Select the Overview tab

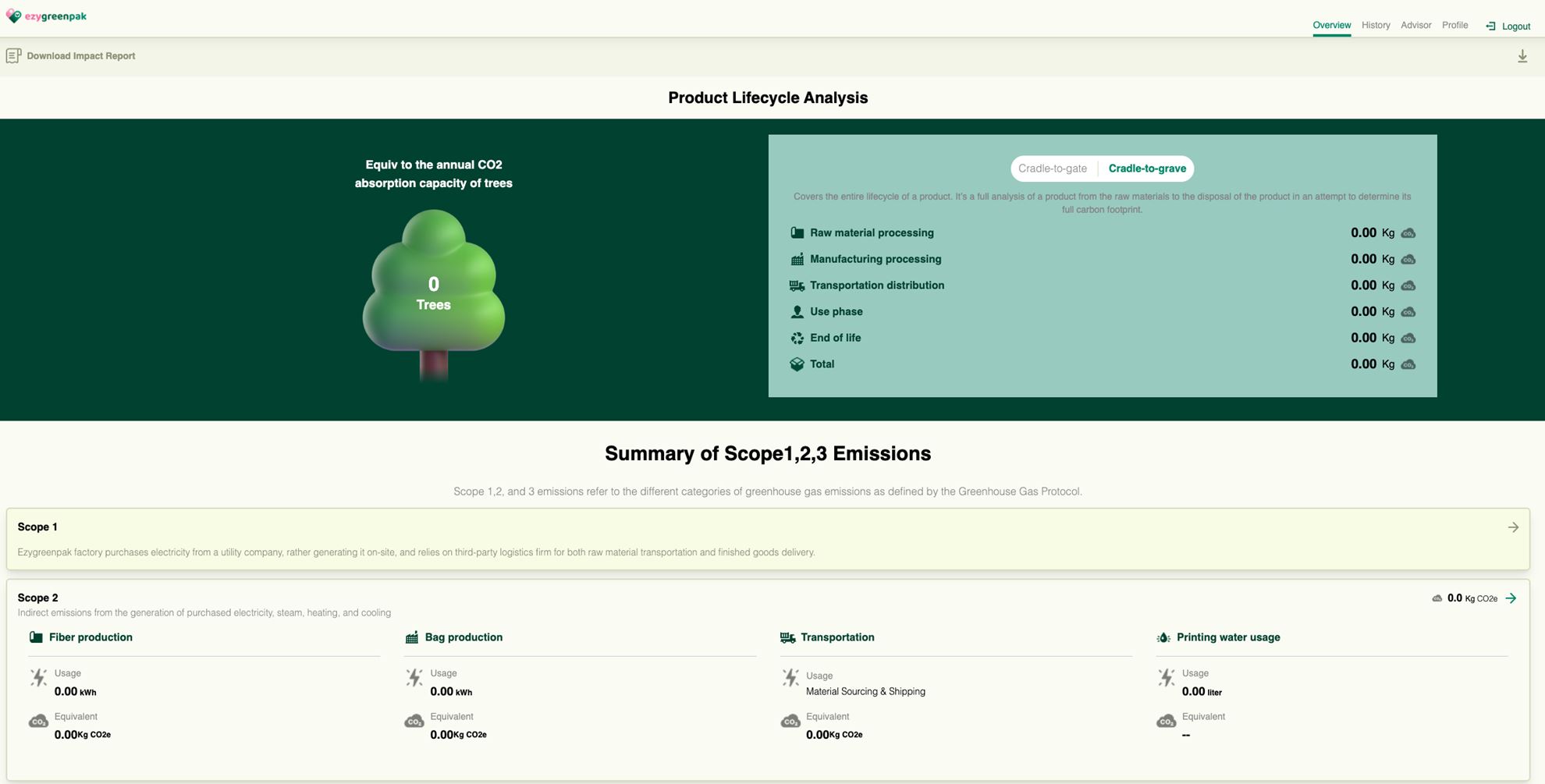[1331, 25]
